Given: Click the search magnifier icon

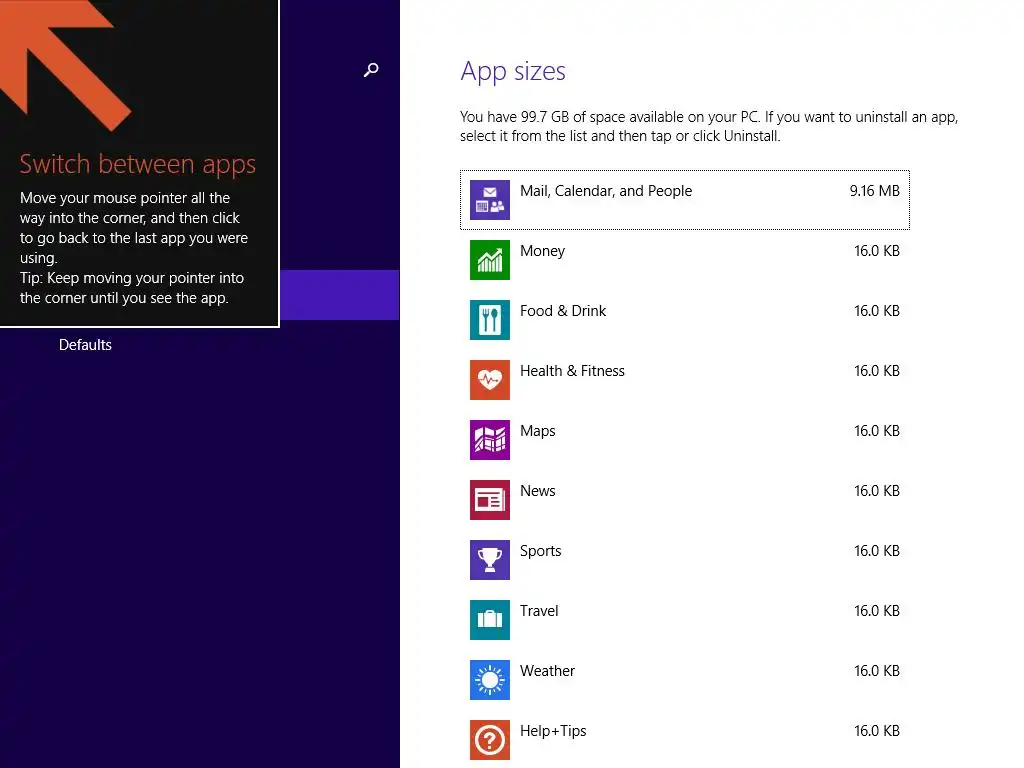Looking at the screenshot, I should point(371,70).
